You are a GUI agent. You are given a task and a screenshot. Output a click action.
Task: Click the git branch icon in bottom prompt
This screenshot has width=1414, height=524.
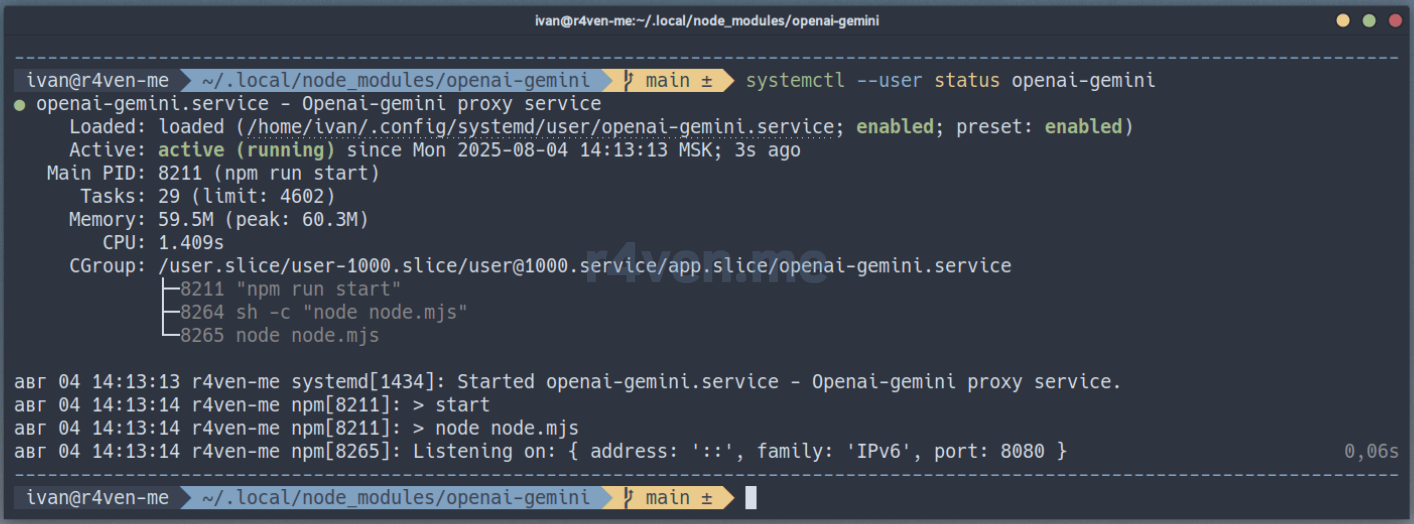(x=629, y=497)
